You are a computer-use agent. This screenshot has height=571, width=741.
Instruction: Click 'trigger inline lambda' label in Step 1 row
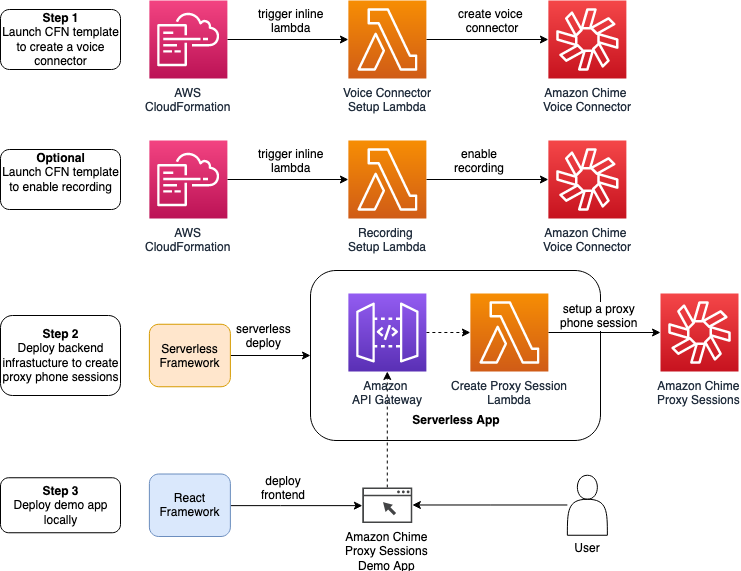pos(290,21)
